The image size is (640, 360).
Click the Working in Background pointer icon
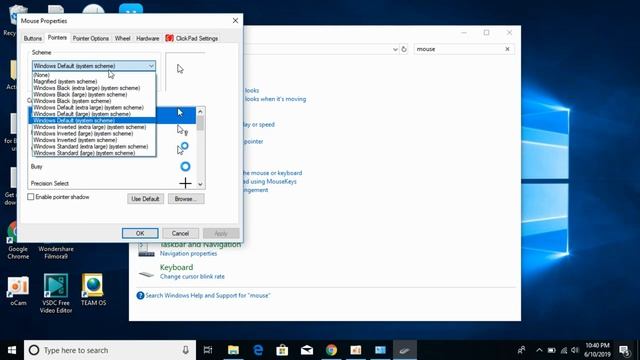182,148
